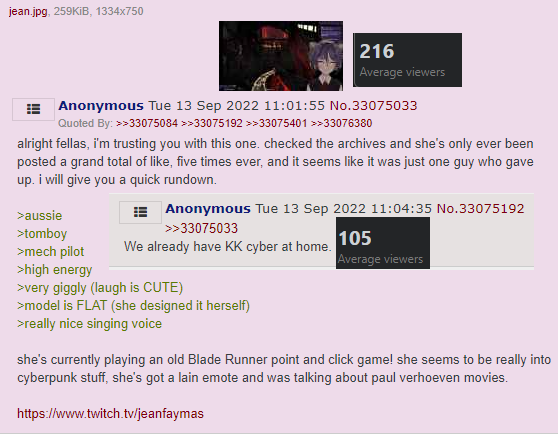558x434 pixels.
Task: Follow quoted-by link >>33075401
Action: point(277,123)
